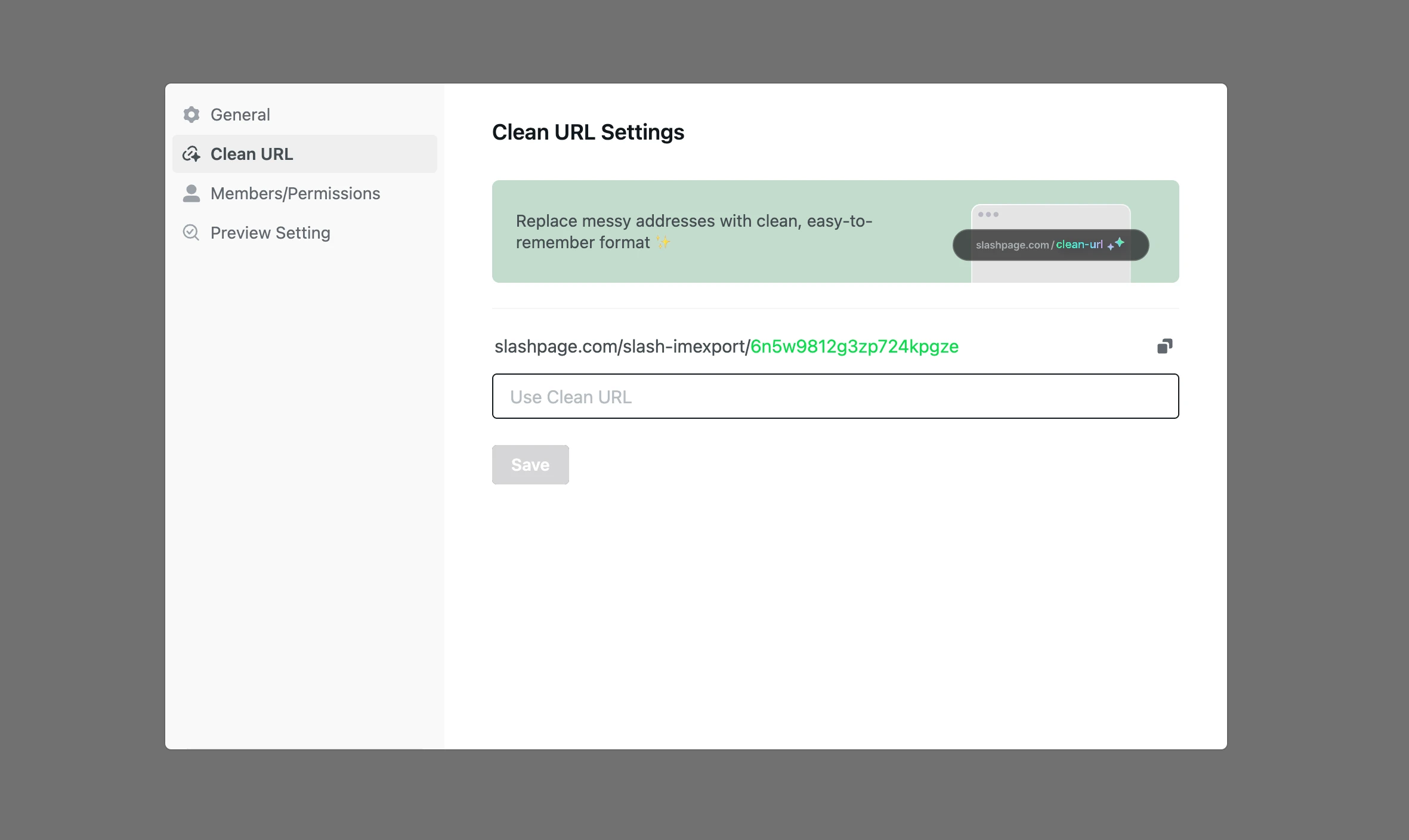Switch to Preview Setting tab
This screenshot has width=1409, height=840.
coord(304,233)
